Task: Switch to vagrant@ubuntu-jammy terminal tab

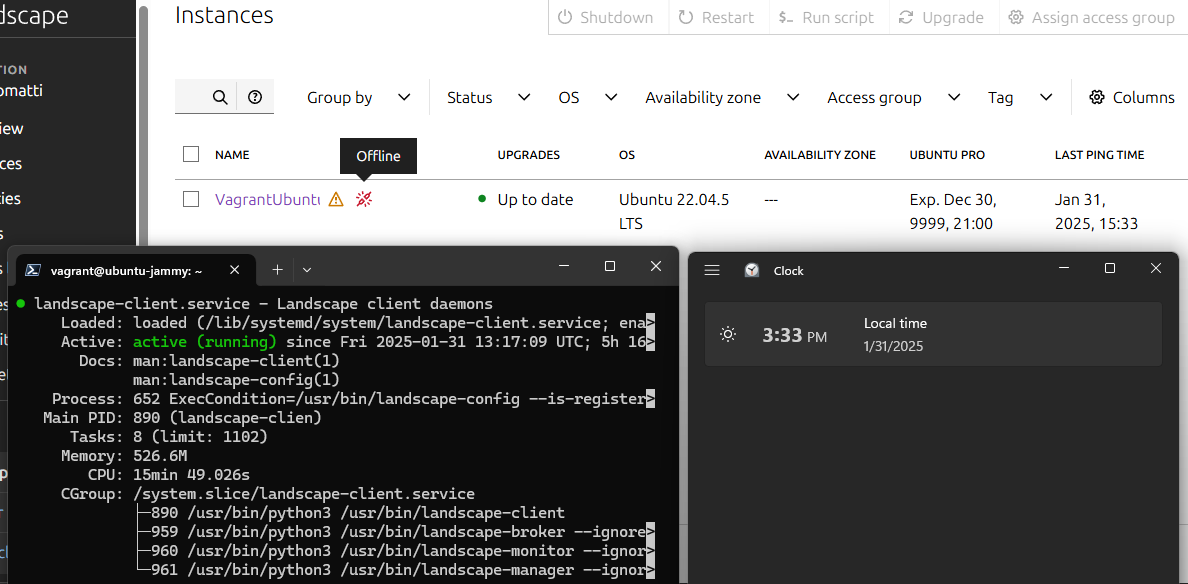Action: pos(125,270)
